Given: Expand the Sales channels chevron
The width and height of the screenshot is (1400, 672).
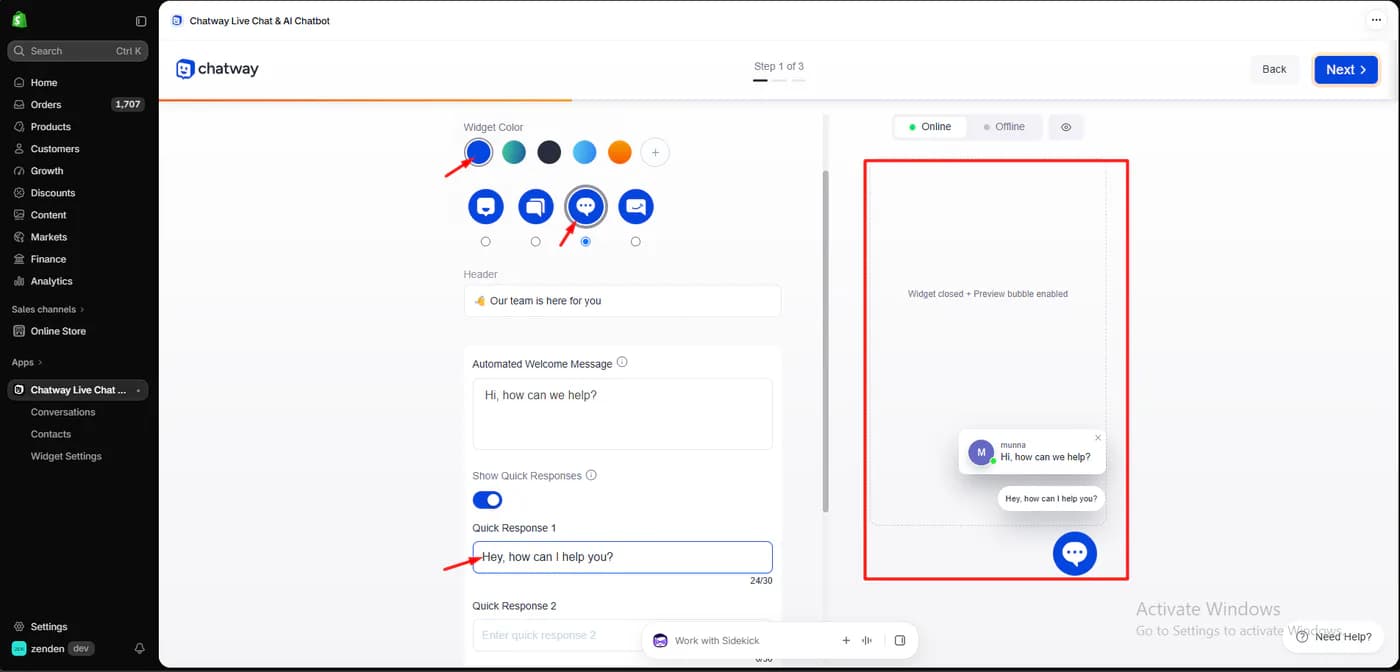Looking at the screenshot, I should 82,310.
